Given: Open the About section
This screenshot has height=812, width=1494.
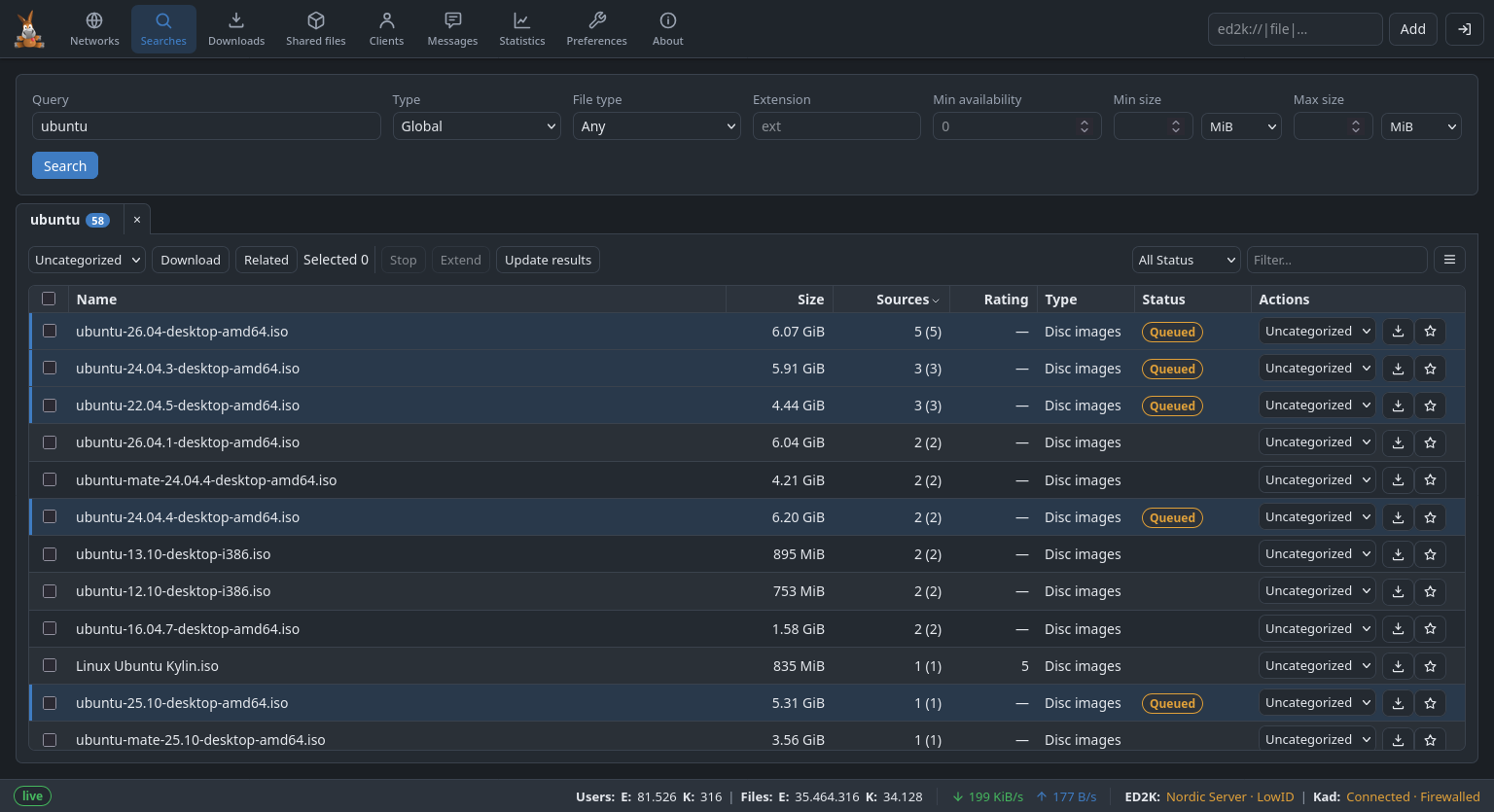Looking at the screenshot, I should point(668,29).
